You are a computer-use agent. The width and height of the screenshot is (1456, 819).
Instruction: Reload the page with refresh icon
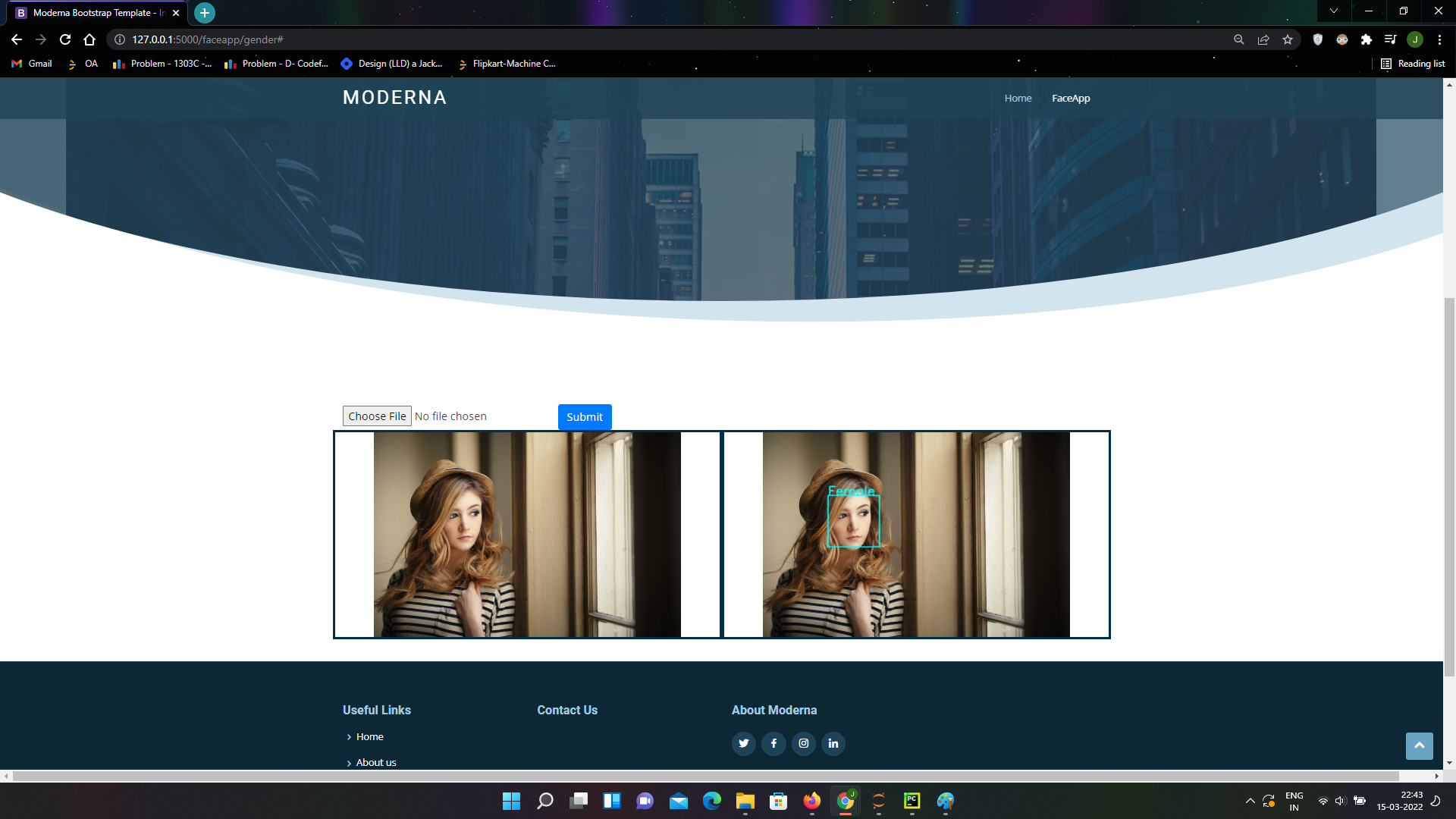coord(65,39)
